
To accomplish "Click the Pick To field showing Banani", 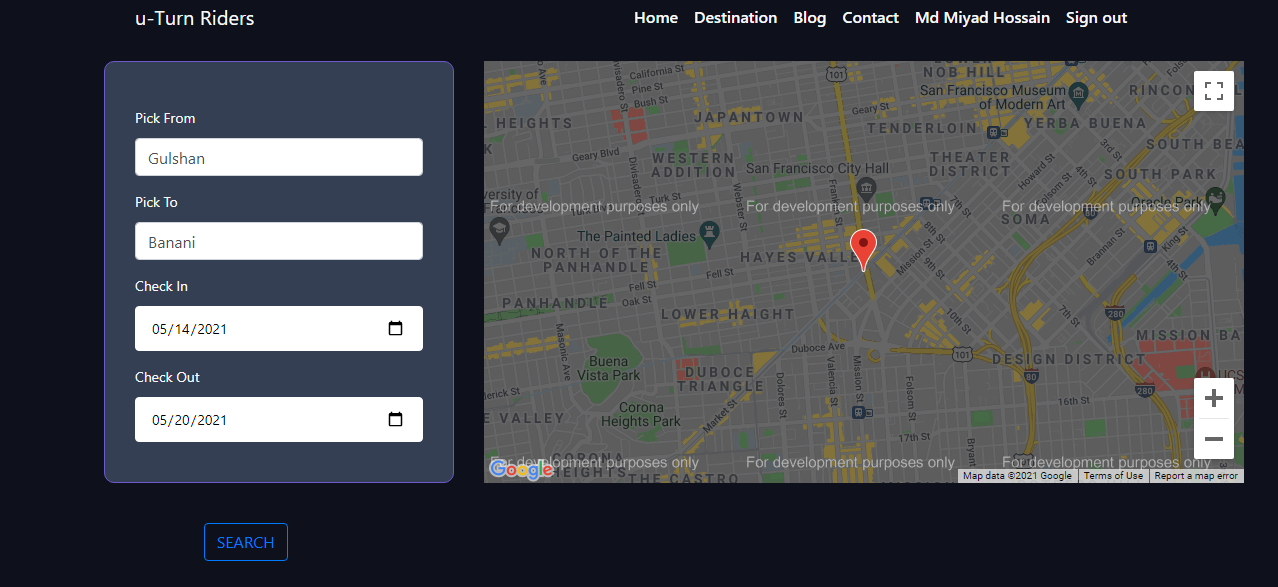I will (x=278, y=241).
